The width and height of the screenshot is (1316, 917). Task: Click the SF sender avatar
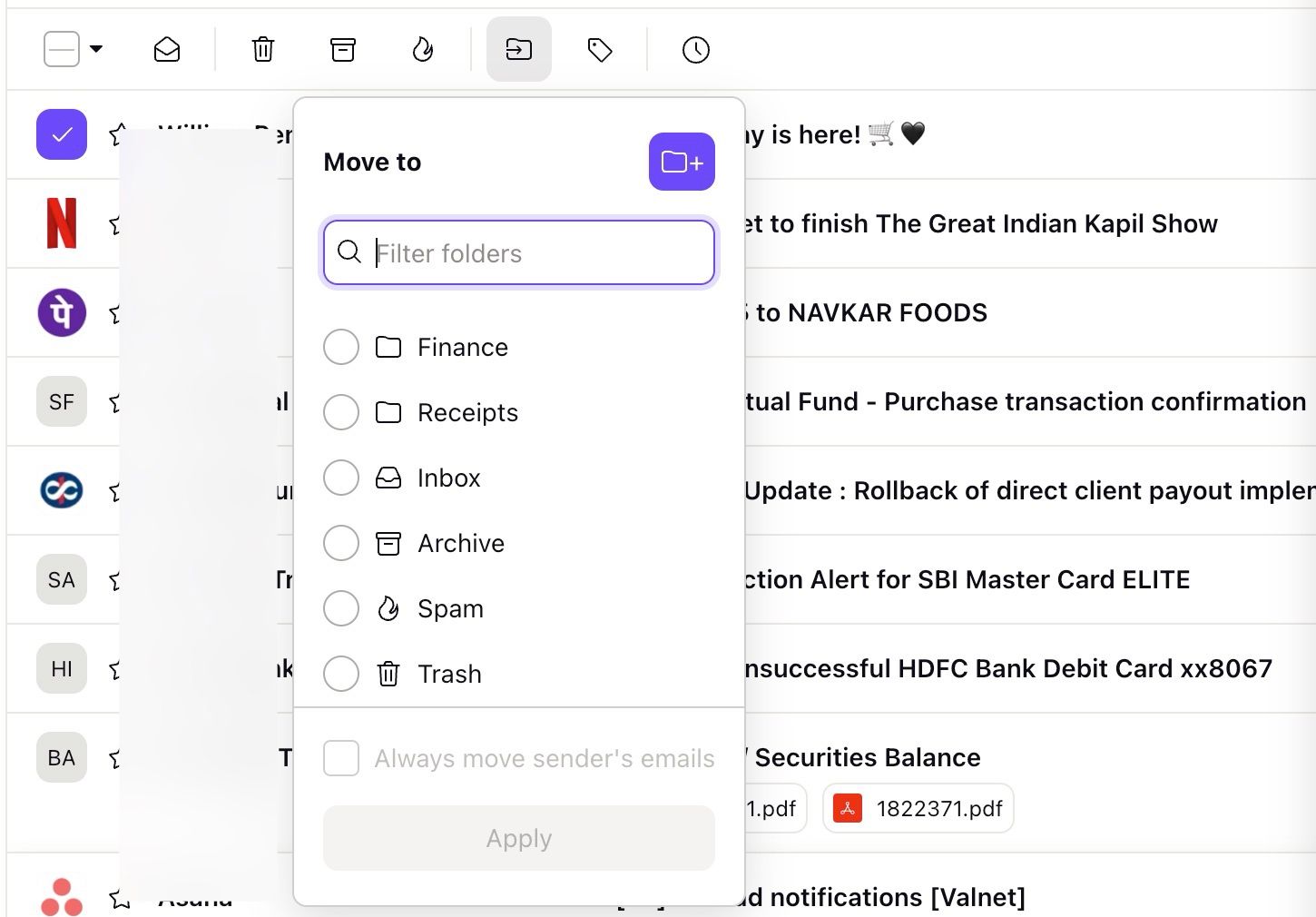62,401
